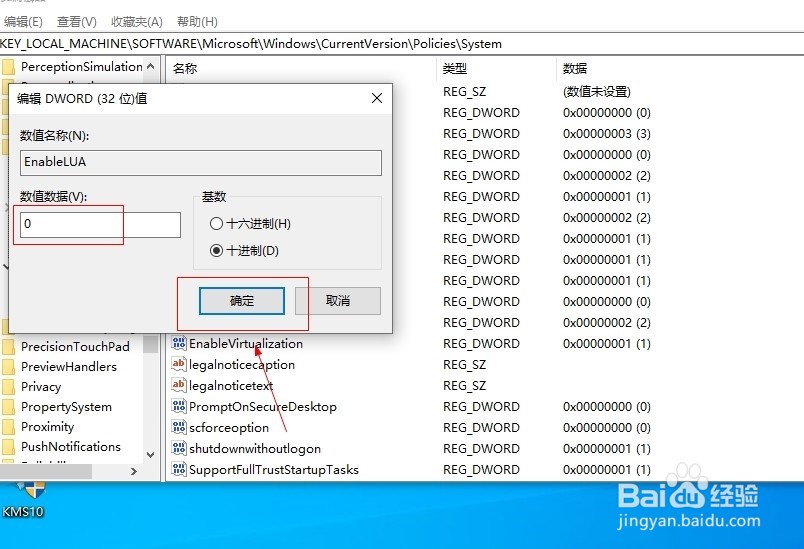Click the 0x00000003 (3) data cell

[x=607, y=134]
